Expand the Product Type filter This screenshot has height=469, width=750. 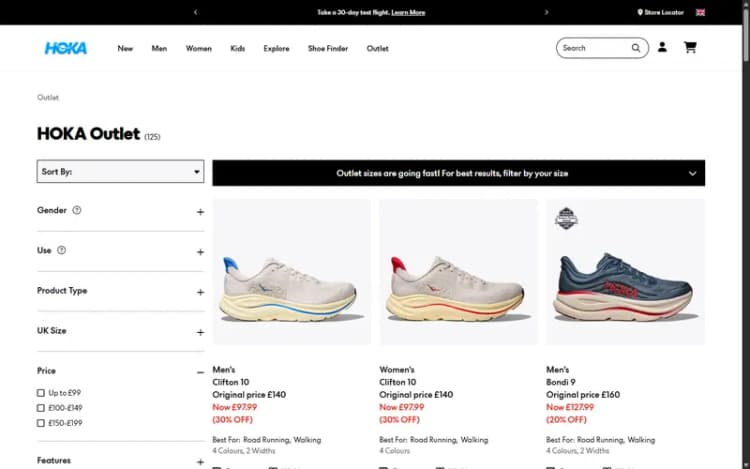point(200,292)
